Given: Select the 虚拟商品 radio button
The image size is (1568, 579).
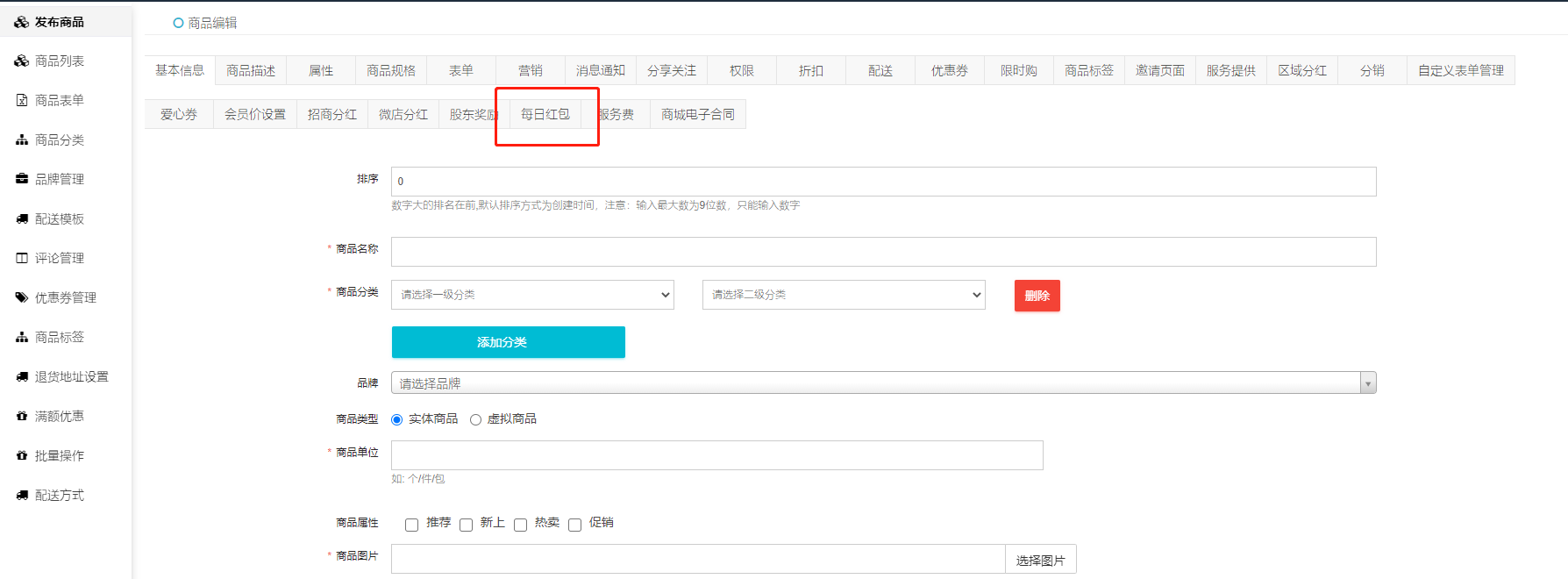Looking at the screenshot, I should click(x=475, y=419).
